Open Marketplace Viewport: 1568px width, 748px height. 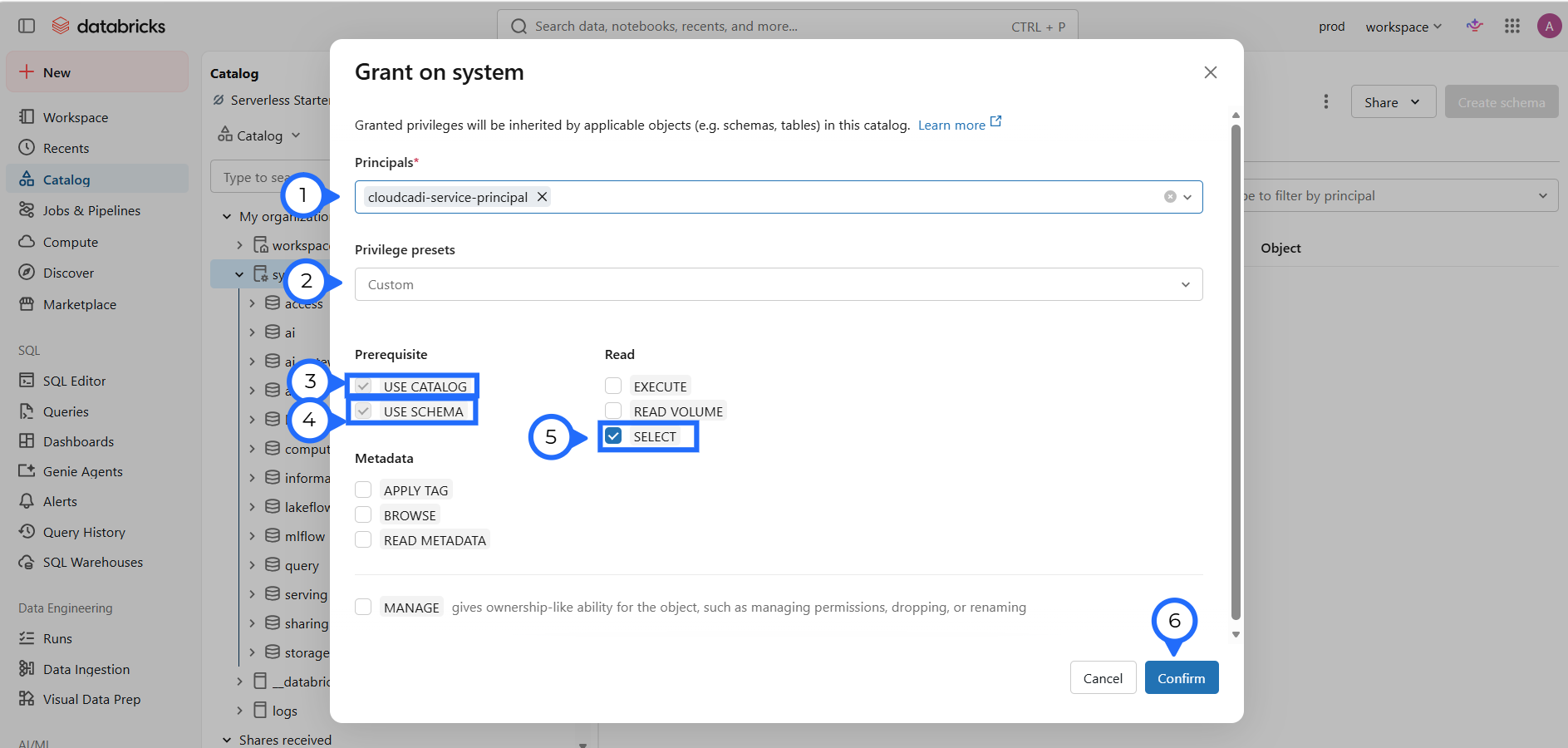tap(97, 304)
